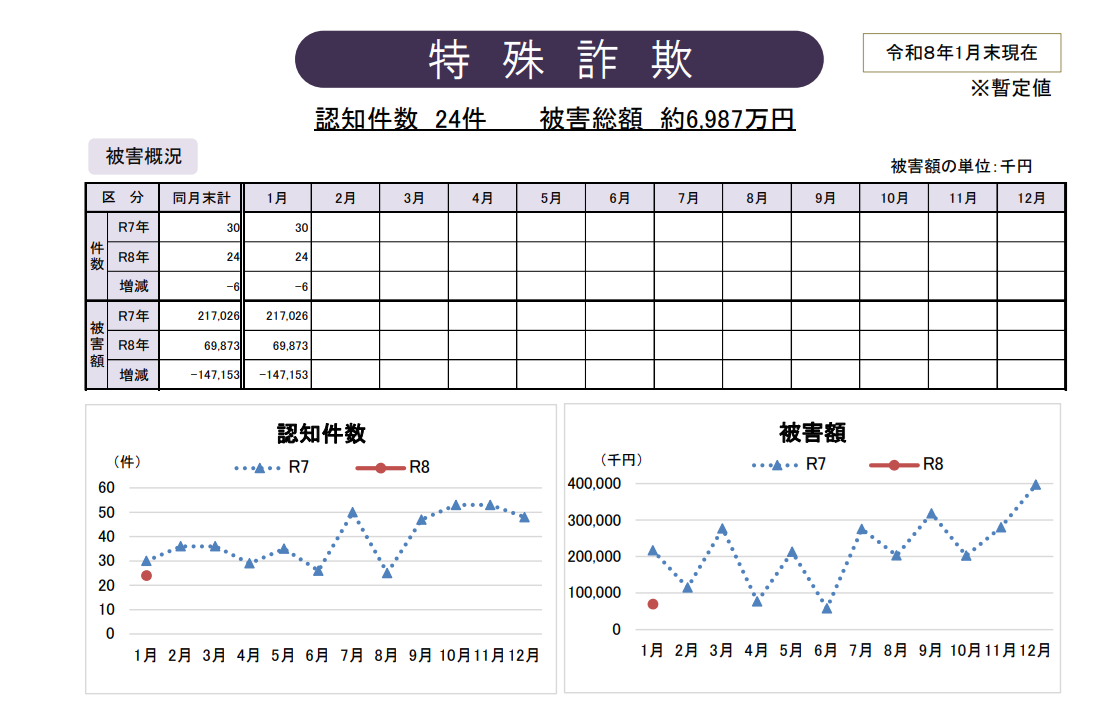The width and height of the screenshot is (1103, 705).
Task: Click the 令和8年1月末現在 date box
Action: click(x=961, y=53)
